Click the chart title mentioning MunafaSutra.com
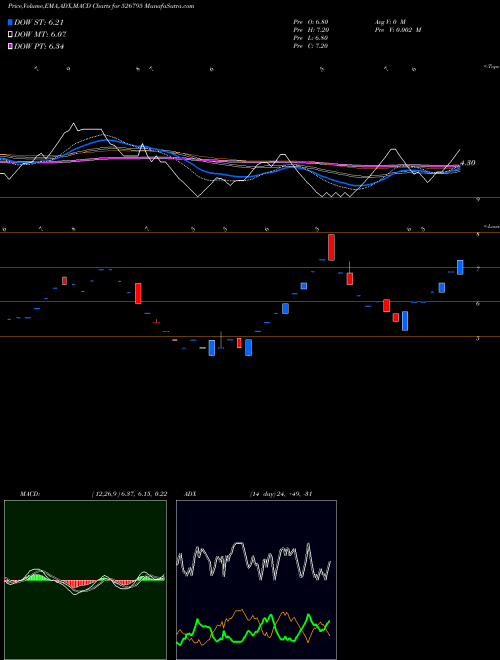Image resolution: width=500 pixels, height=660 pixels. [x=101, y=6]
